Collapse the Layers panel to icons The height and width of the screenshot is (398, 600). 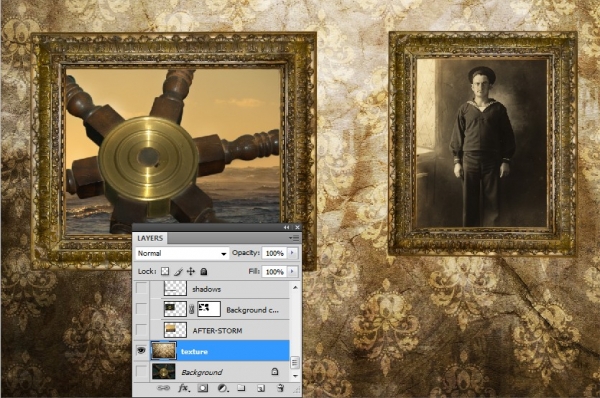287,227
